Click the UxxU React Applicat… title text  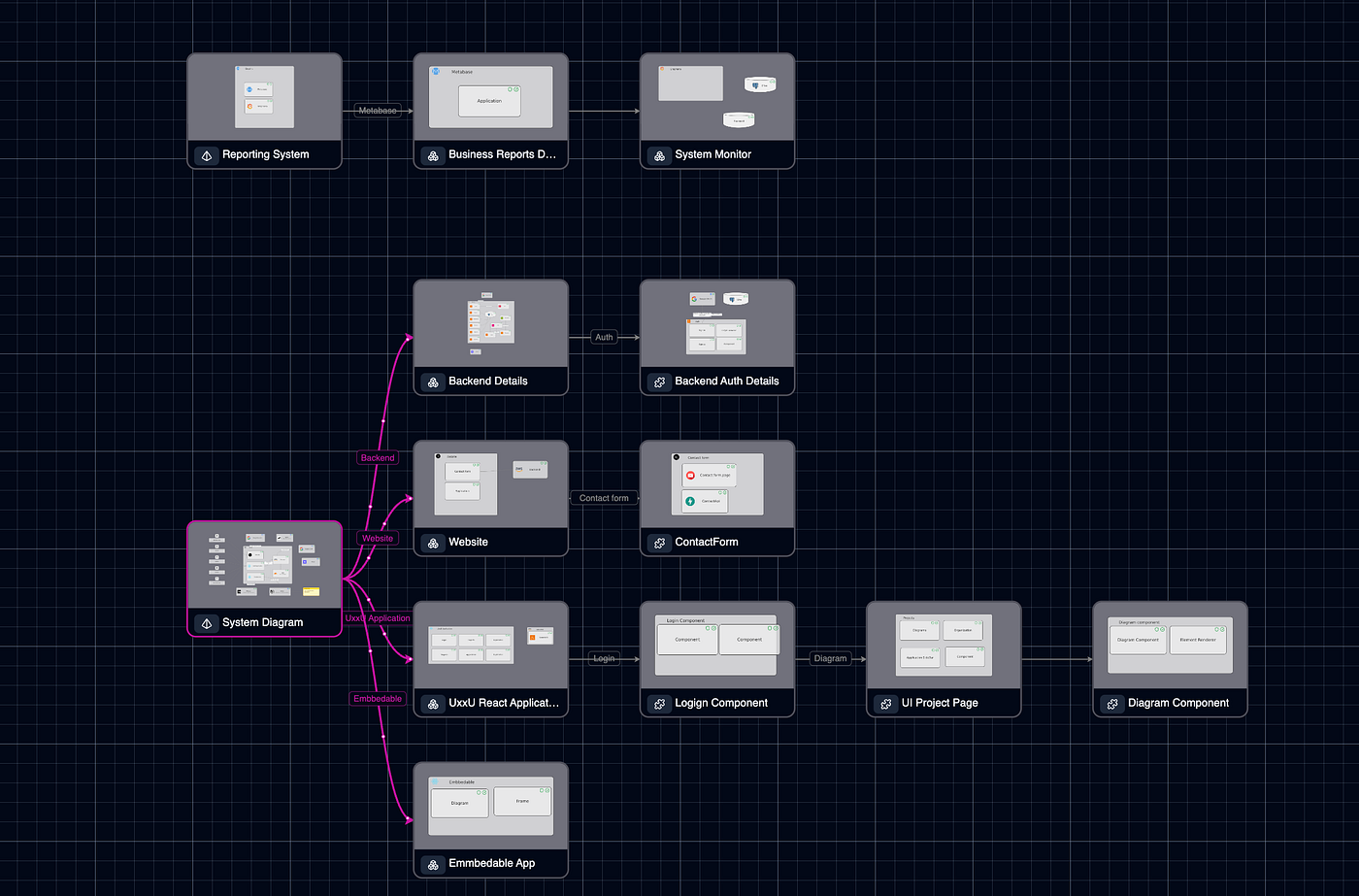[x=504, y=703]
